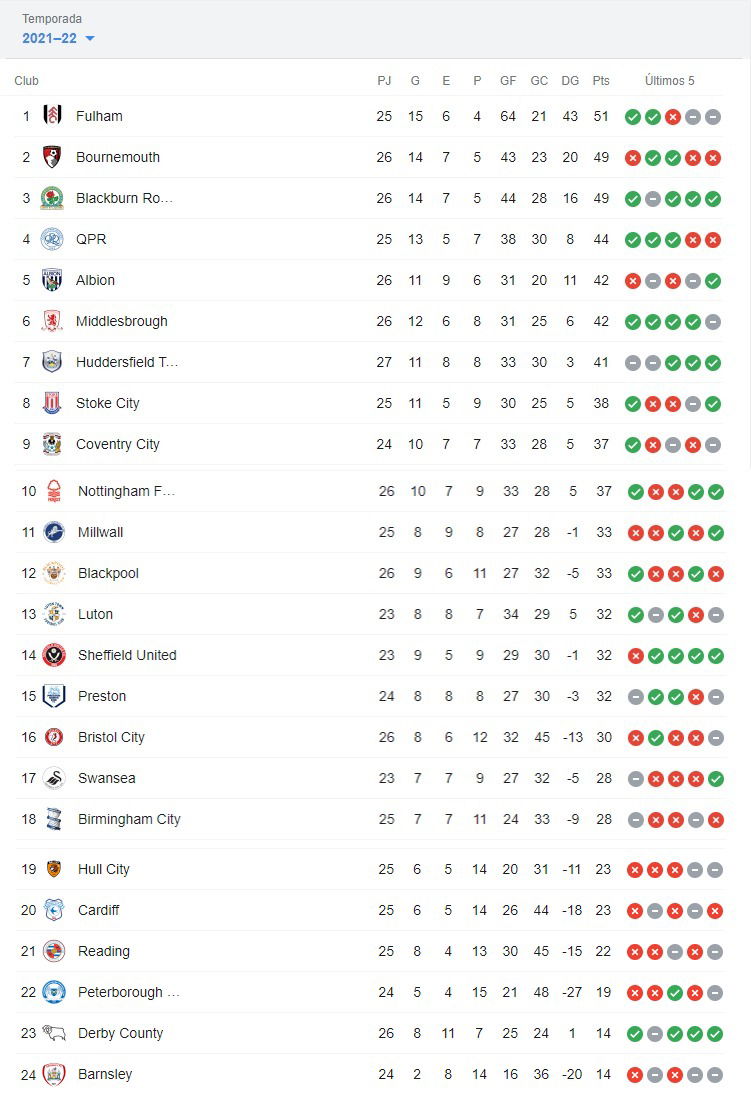Click the Bournemouth club crest
The height and width of the screenshot is (1112, 751).
tap(52, 157)
